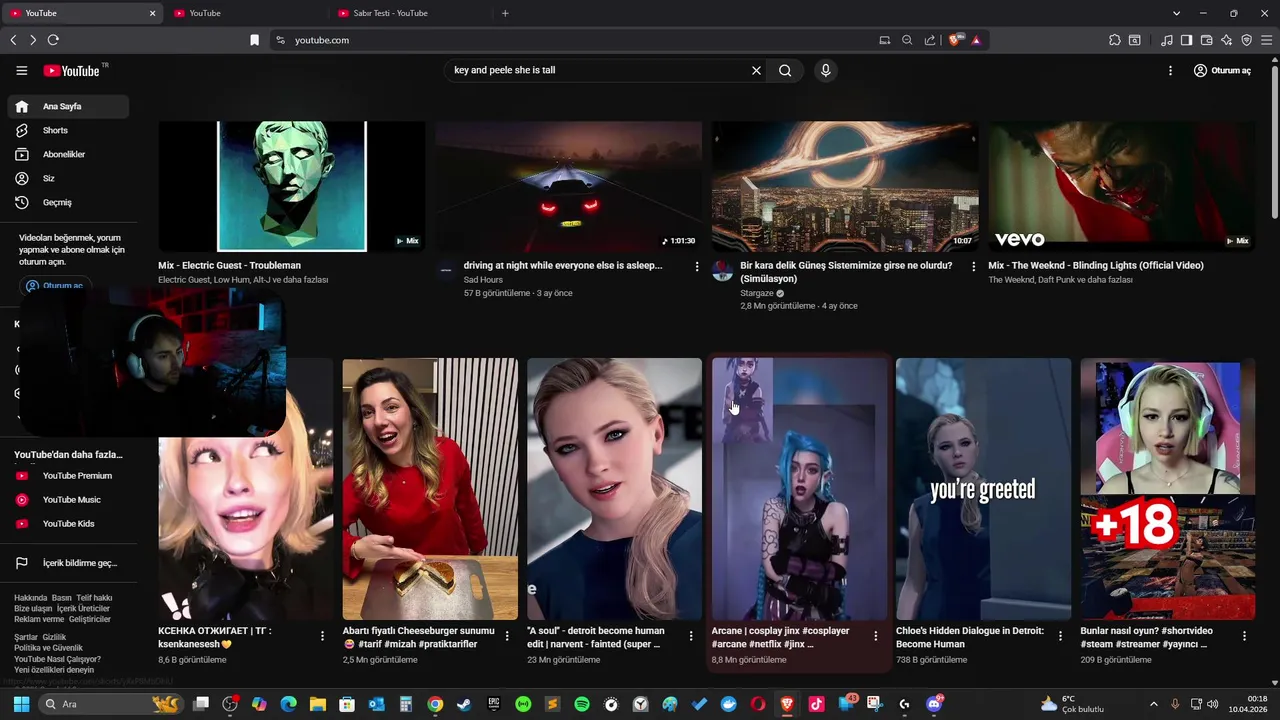Open Steam from the taskbar
Image resolution: width=1280 pixels, height=720 pixels.
click(464, 704)
